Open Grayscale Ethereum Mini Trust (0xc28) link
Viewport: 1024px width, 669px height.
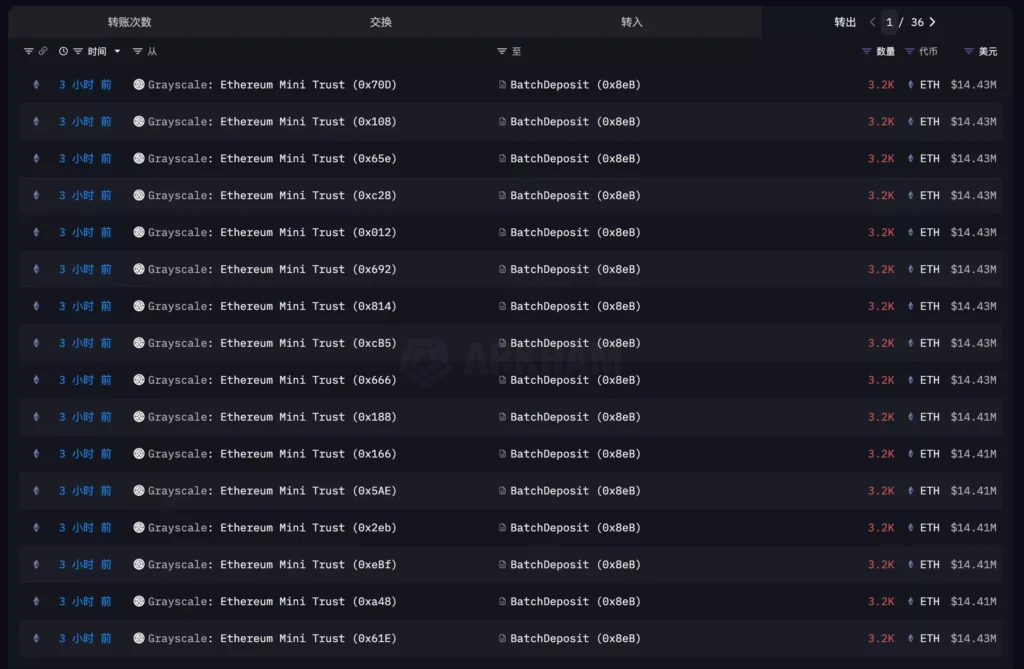(272, 196)
